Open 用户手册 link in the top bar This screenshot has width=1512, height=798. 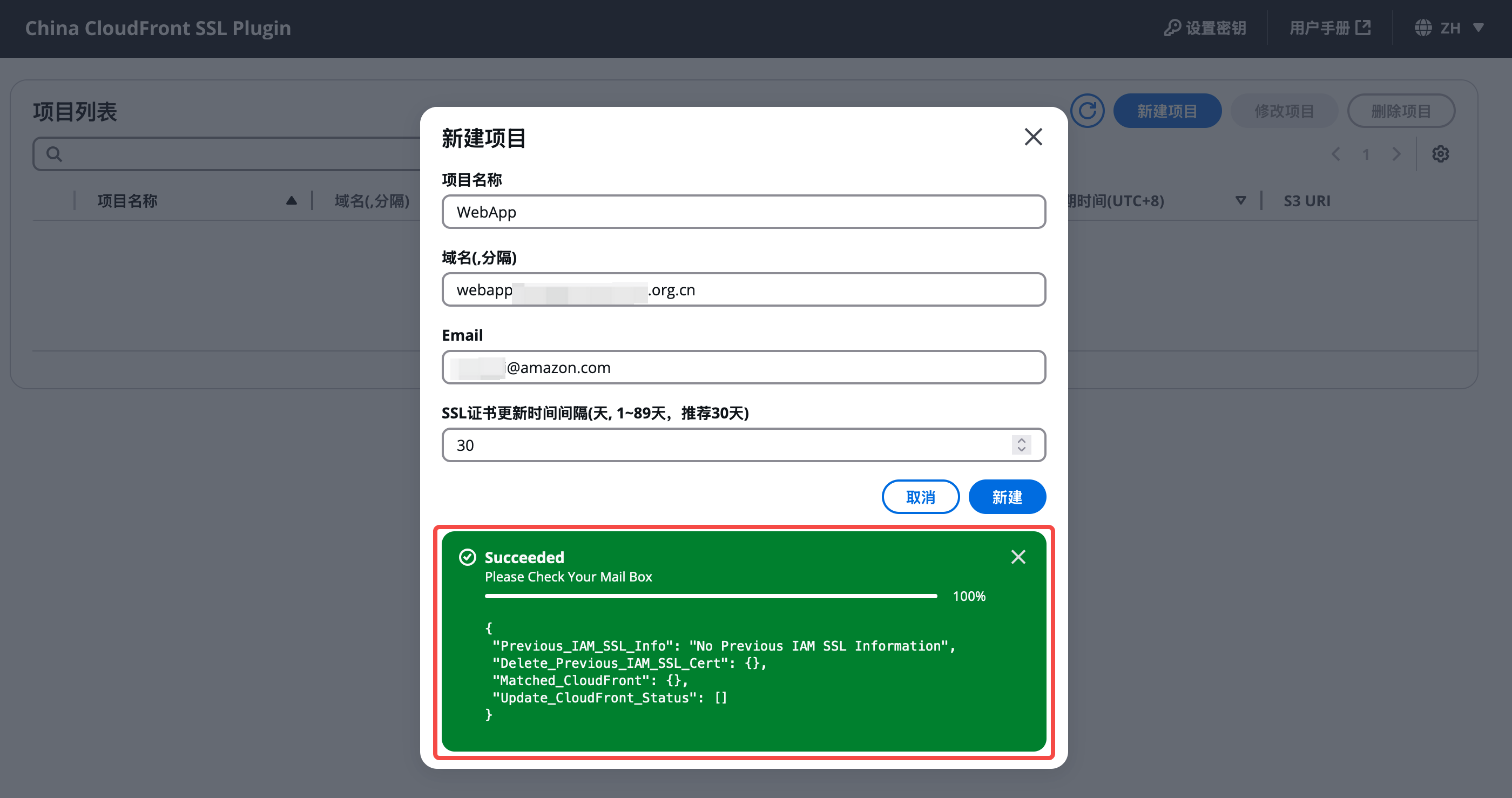point(1330,28)
